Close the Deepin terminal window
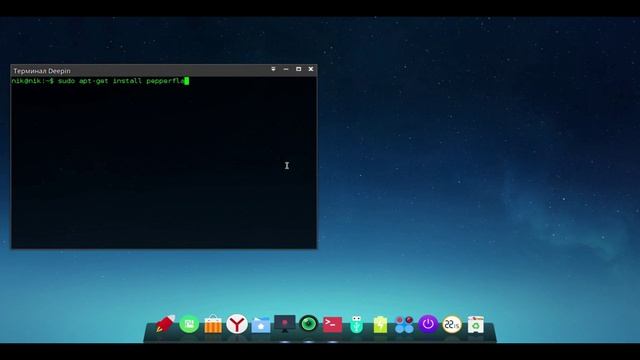 [x=311, y=69]
